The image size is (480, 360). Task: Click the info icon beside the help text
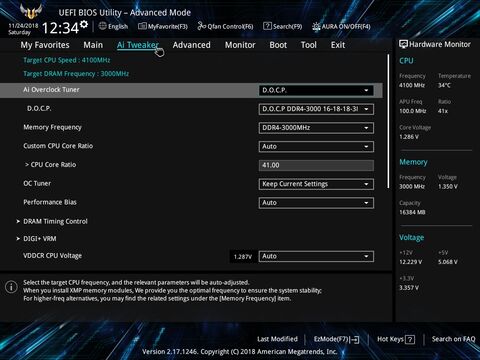click(x=11, y=287)
